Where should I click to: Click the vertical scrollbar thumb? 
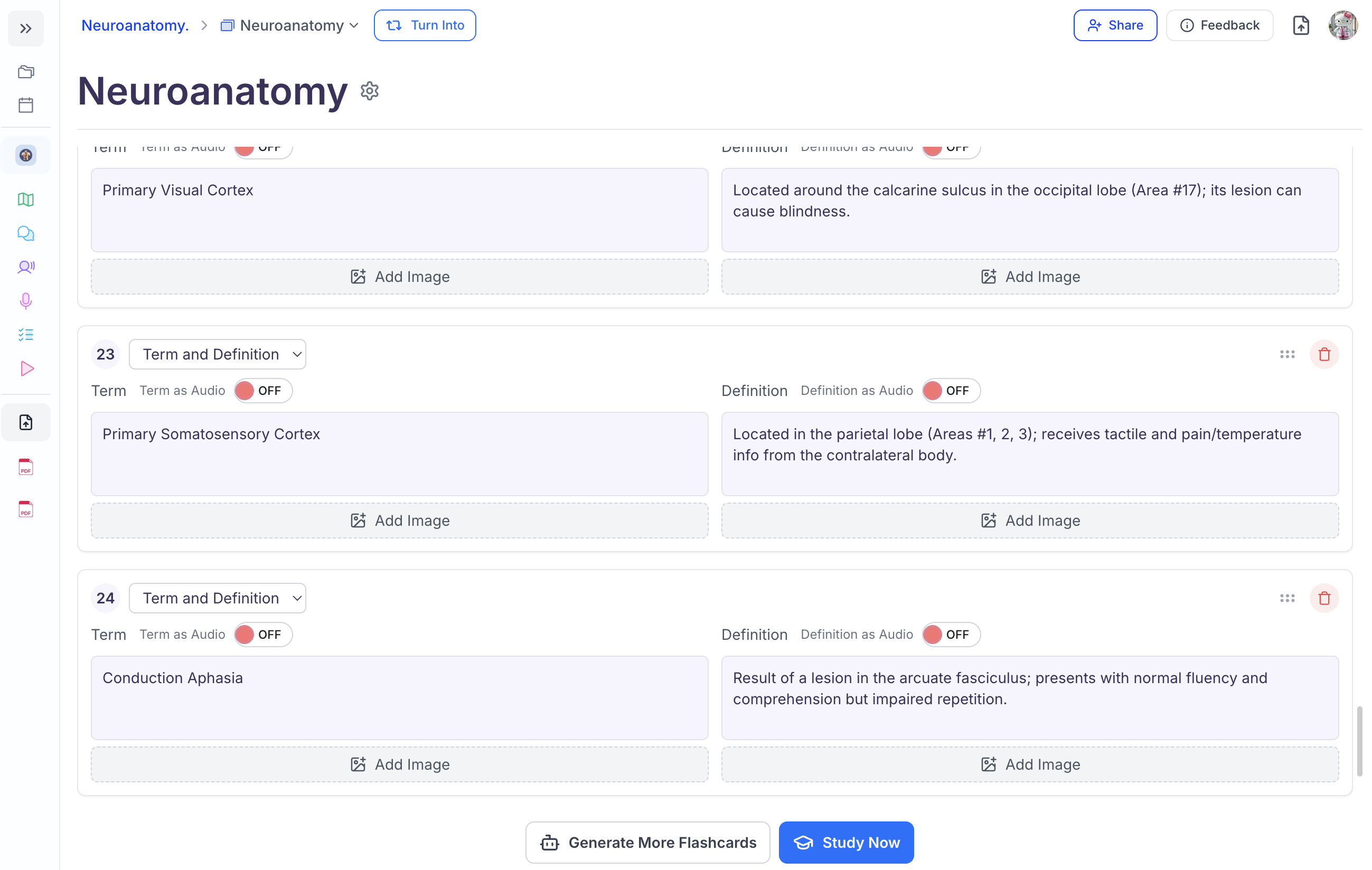[x=1359, y=741]
